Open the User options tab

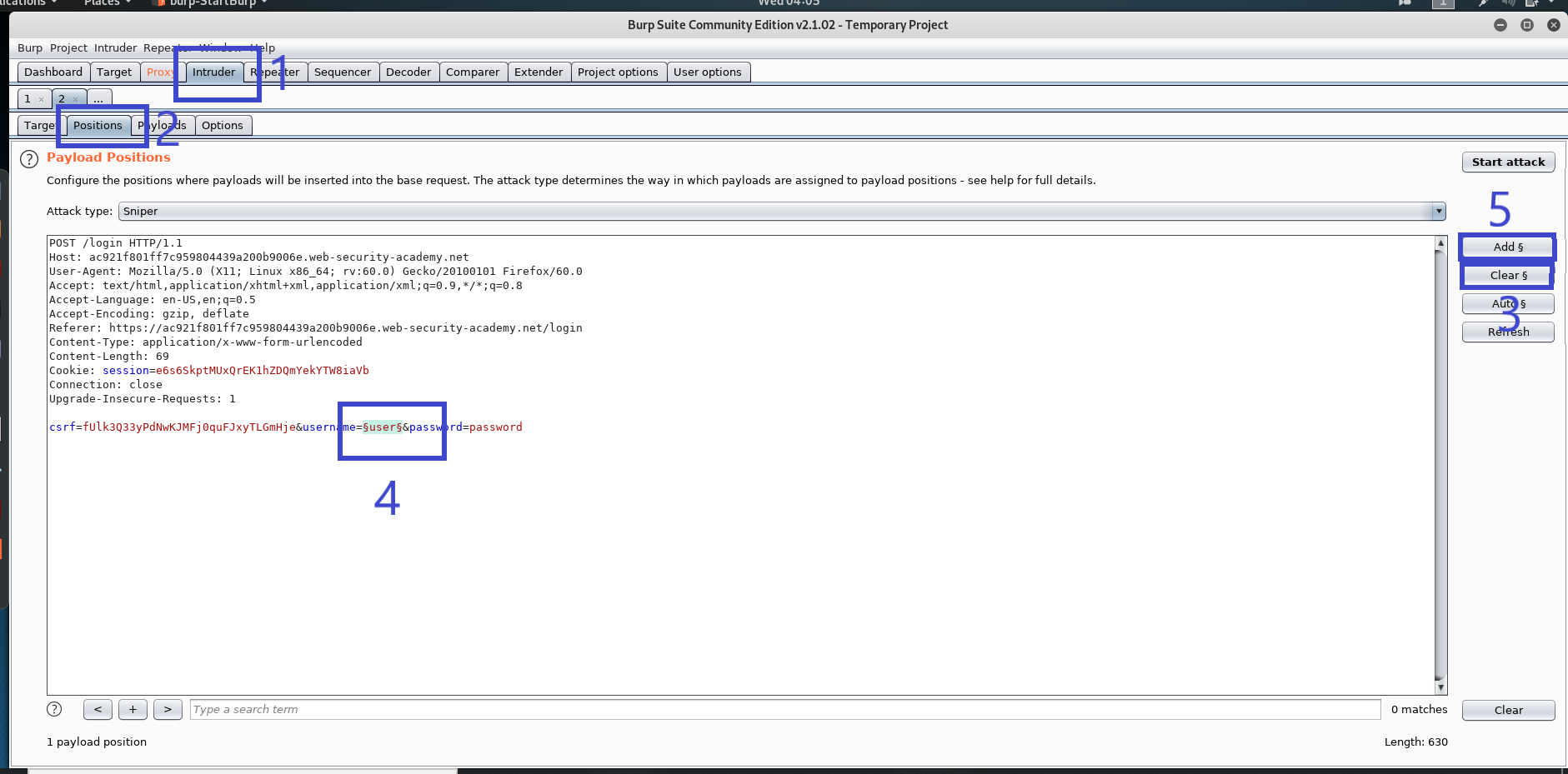(708, 72)
